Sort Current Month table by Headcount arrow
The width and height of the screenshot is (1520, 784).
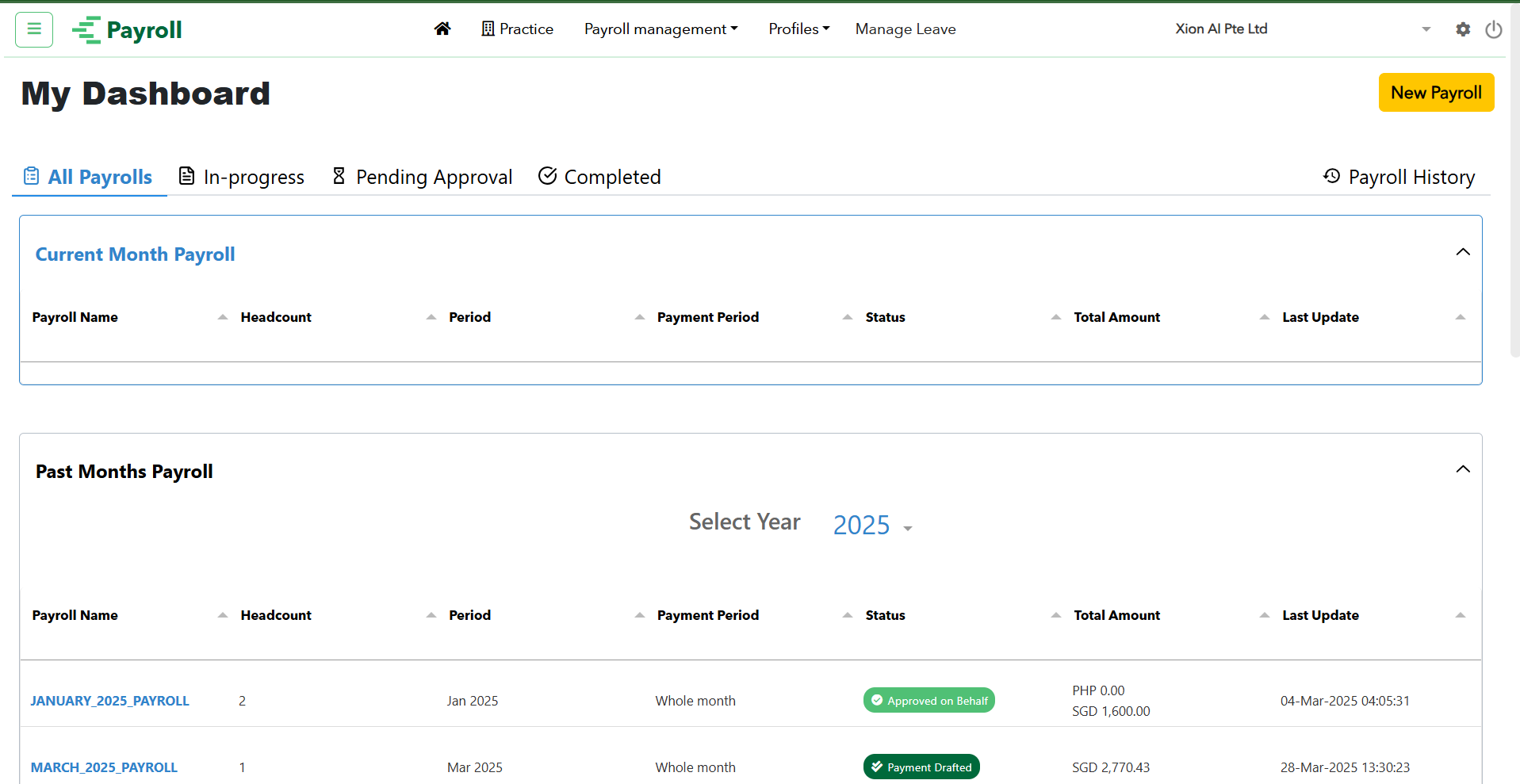pos(431,317)
